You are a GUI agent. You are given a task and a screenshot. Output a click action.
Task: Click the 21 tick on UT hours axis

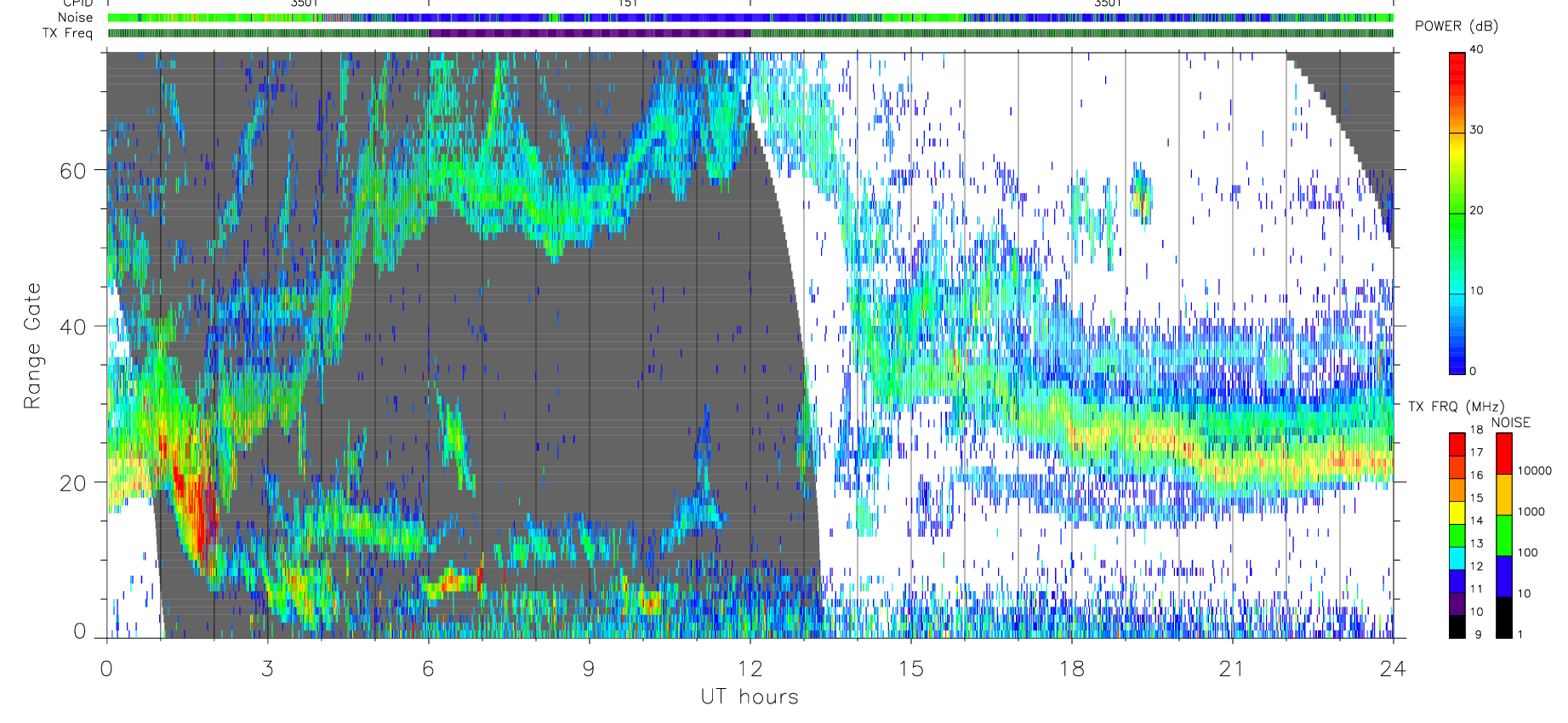point(1232,669)
